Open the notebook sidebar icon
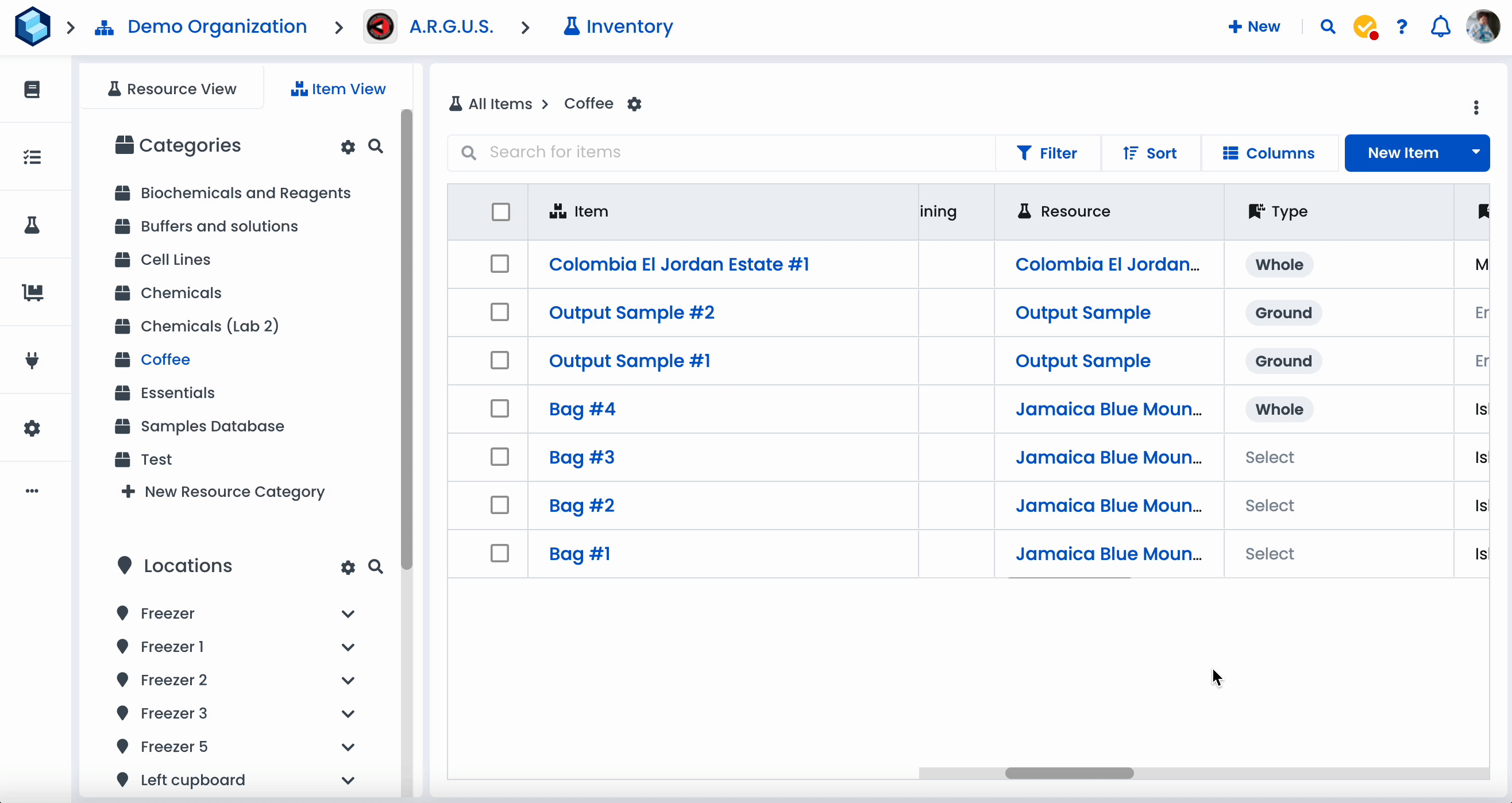This screenshot has height=803, width=1512. pos(32,89)
